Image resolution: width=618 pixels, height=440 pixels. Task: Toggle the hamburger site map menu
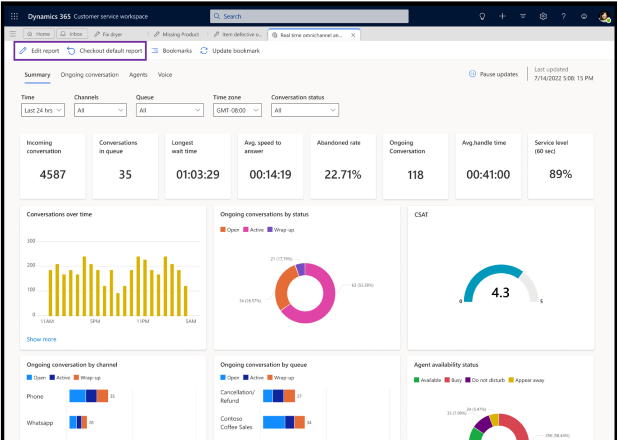13,34
